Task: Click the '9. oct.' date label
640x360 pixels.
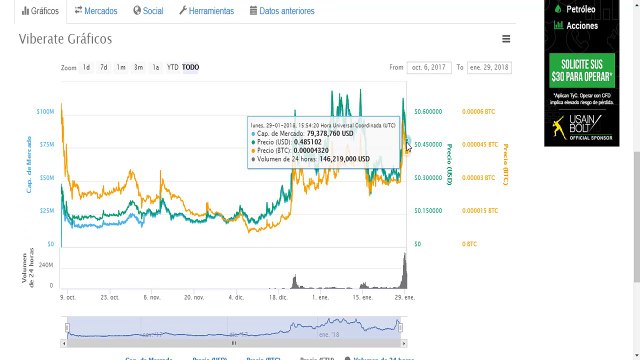Action: coord(68,297)
